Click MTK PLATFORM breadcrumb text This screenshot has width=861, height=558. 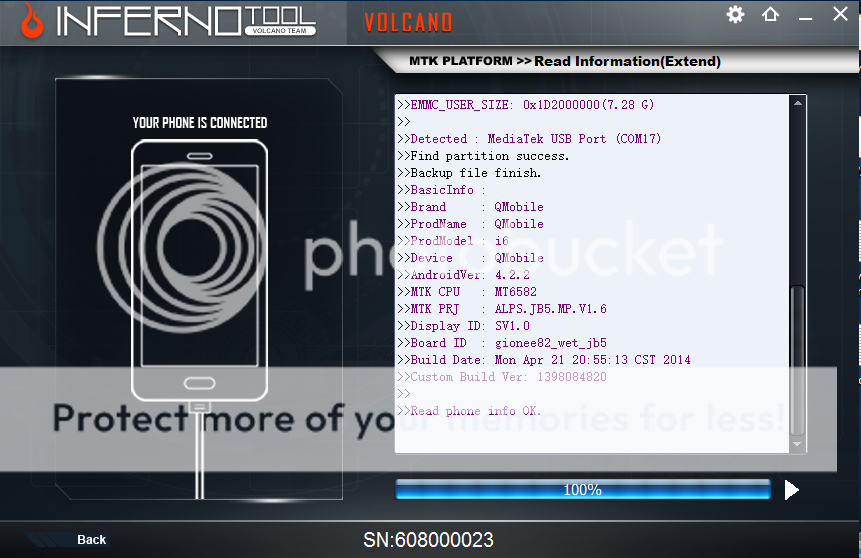pyautogui.click(x=460, y=61)
